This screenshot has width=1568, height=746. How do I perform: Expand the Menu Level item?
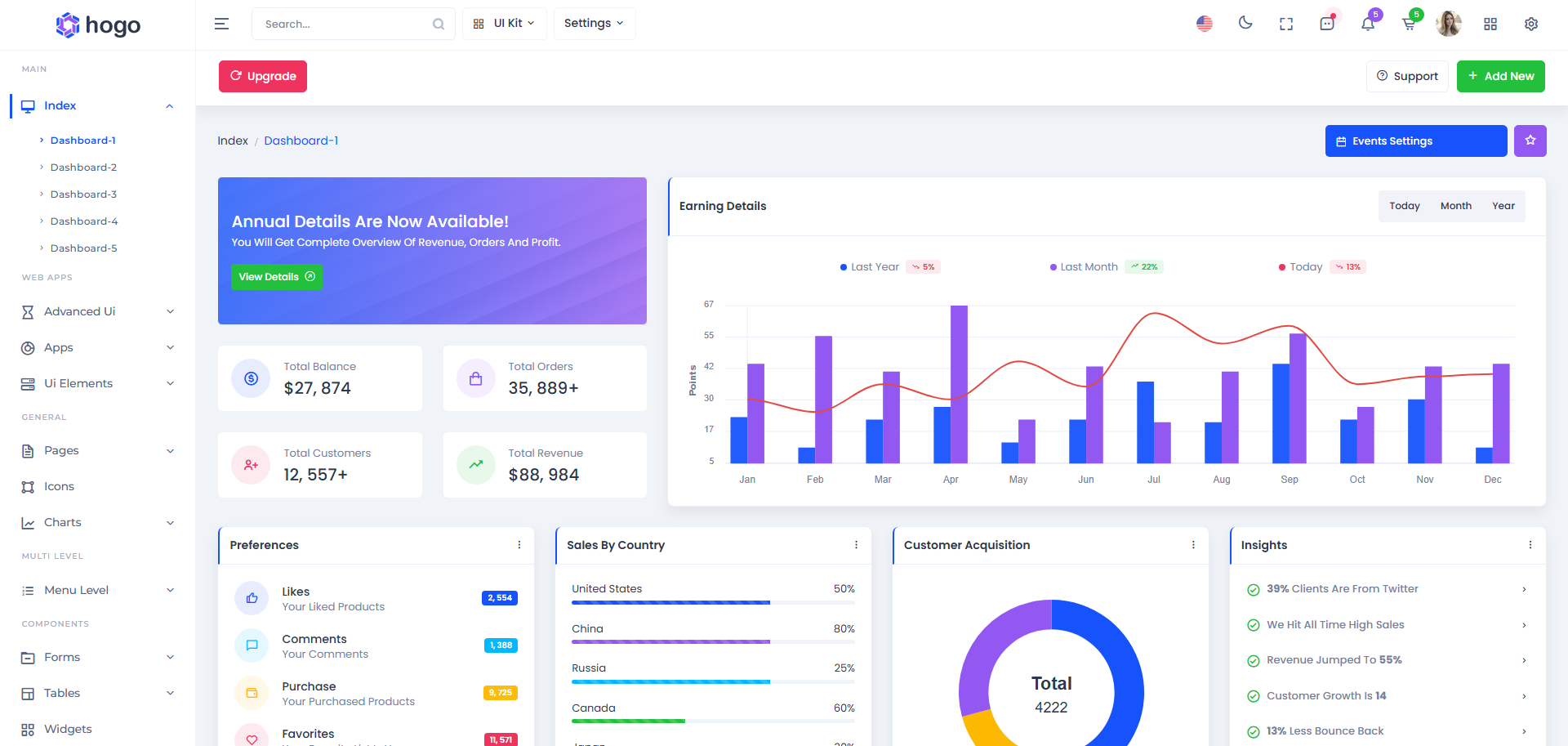click(98, 590)
